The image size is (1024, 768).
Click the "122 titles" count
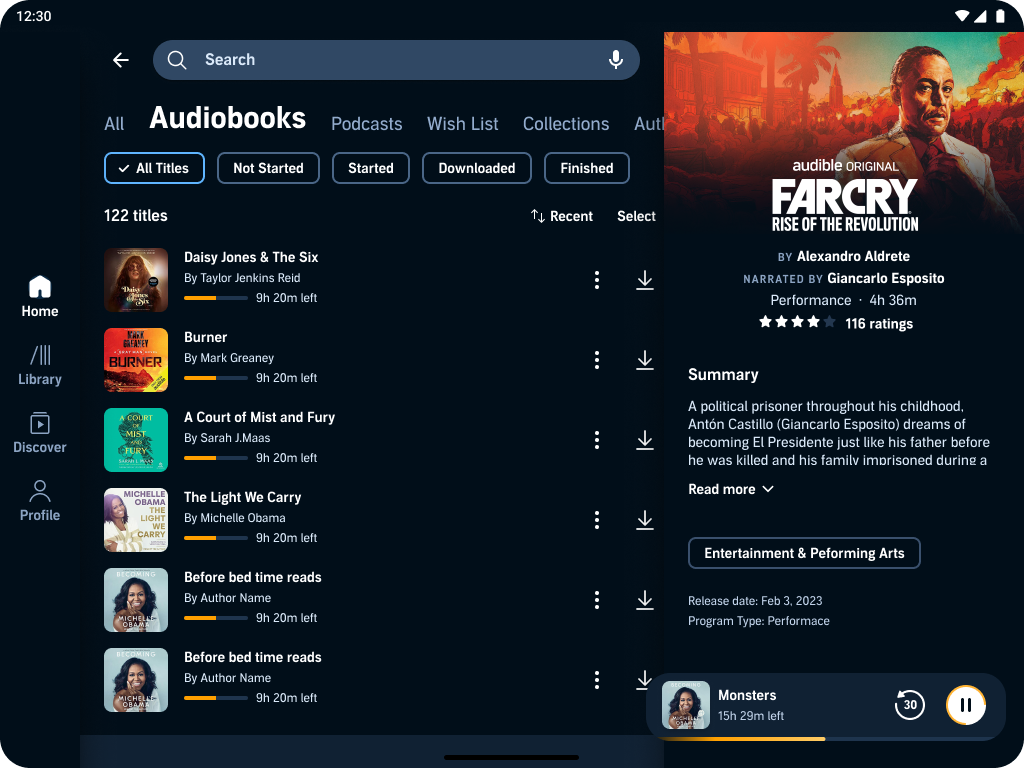[x=136, y=216]
